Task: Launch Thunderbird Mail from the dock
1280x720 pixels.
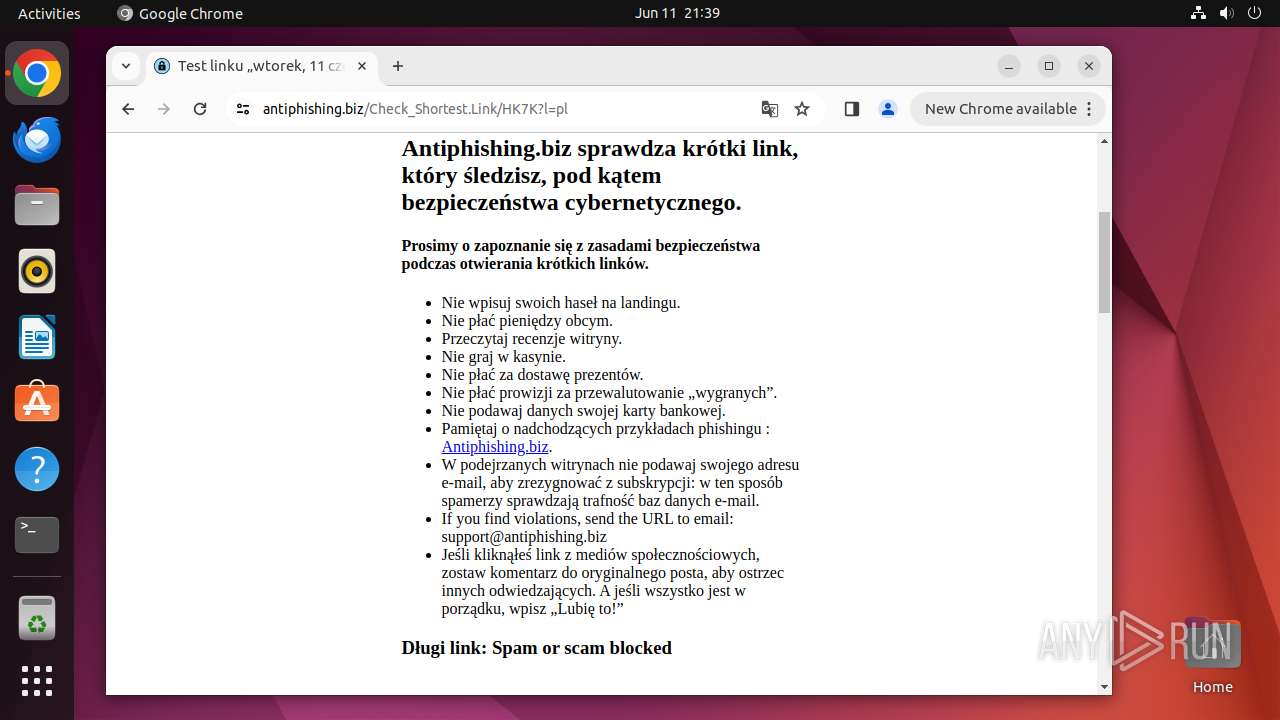Action: pos(37,140)
